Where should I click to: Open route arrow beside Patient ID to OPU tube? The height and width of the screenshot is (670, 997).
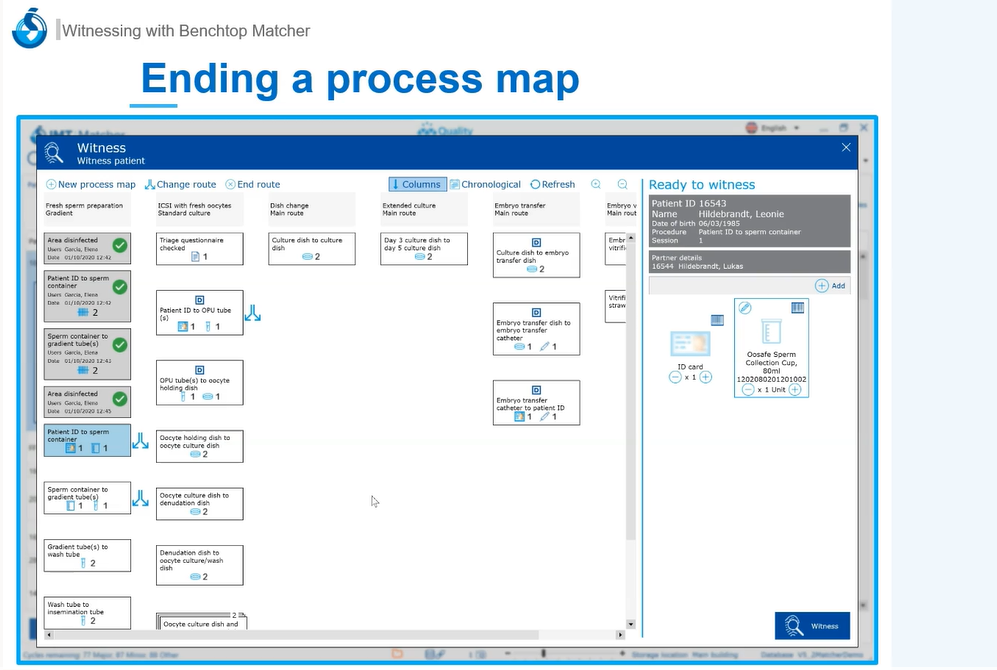point(253,314)
